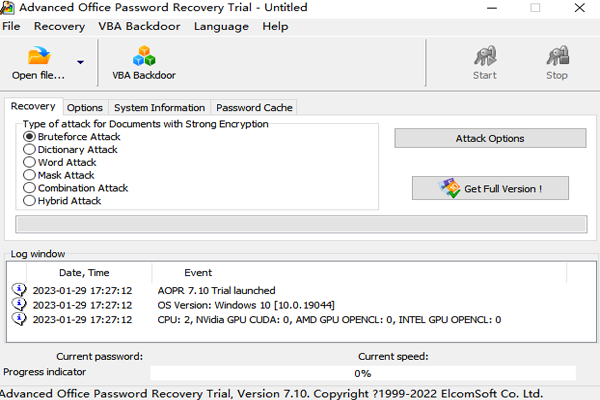The image size is (600, 400).
Task: Switch to the System Information tab
Action: click(159, 108)
